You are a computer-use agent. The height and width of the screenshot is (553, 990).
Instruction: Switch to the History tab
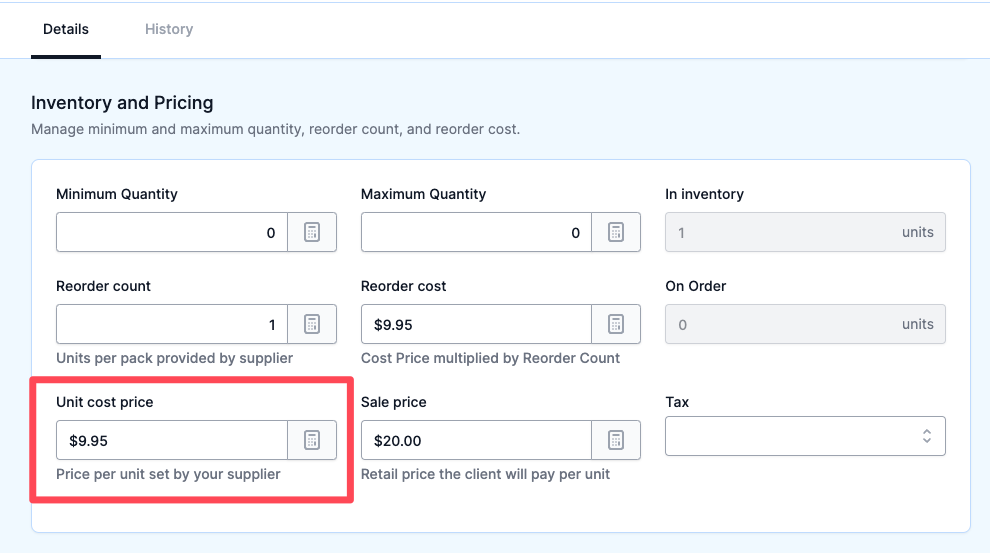(x=169, y=29)
